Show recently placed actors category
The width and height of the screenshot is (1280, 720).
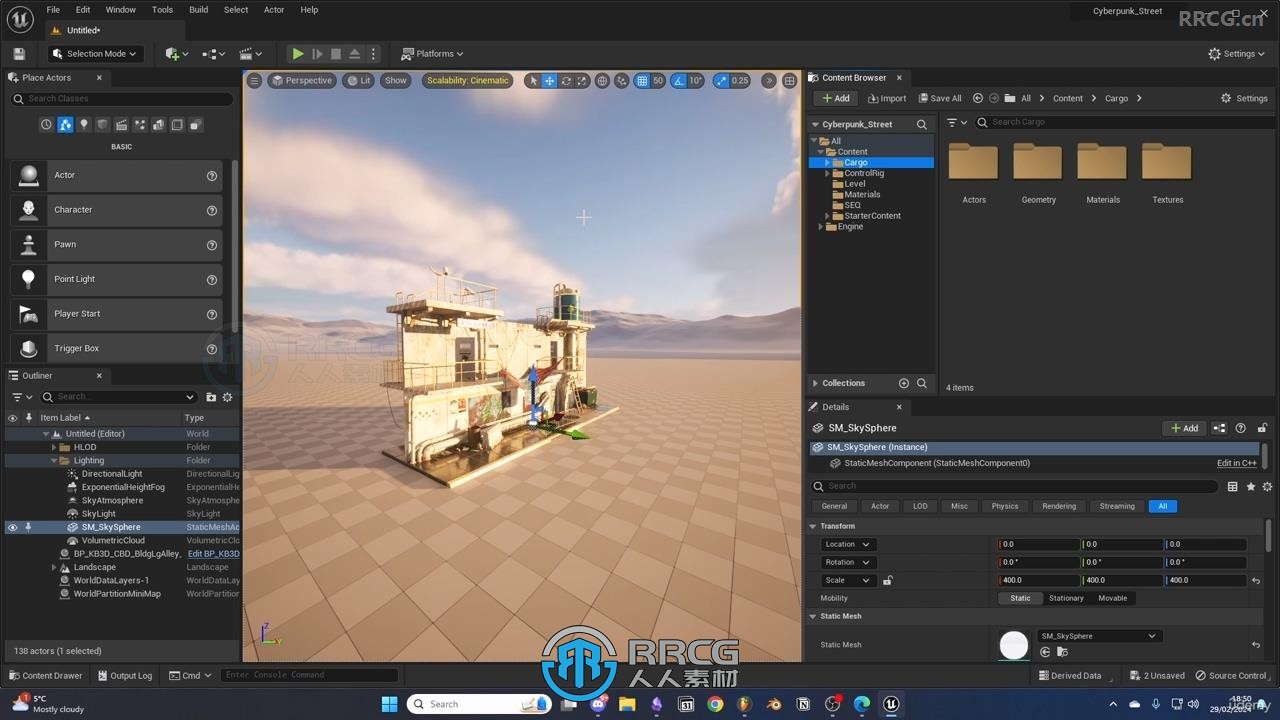[x=46, y=125]
